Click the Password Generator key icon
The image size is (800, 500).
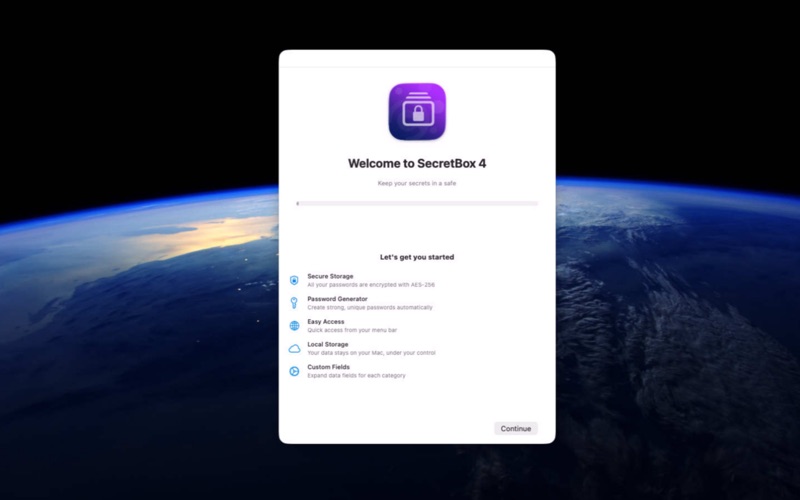coord(294,303)
